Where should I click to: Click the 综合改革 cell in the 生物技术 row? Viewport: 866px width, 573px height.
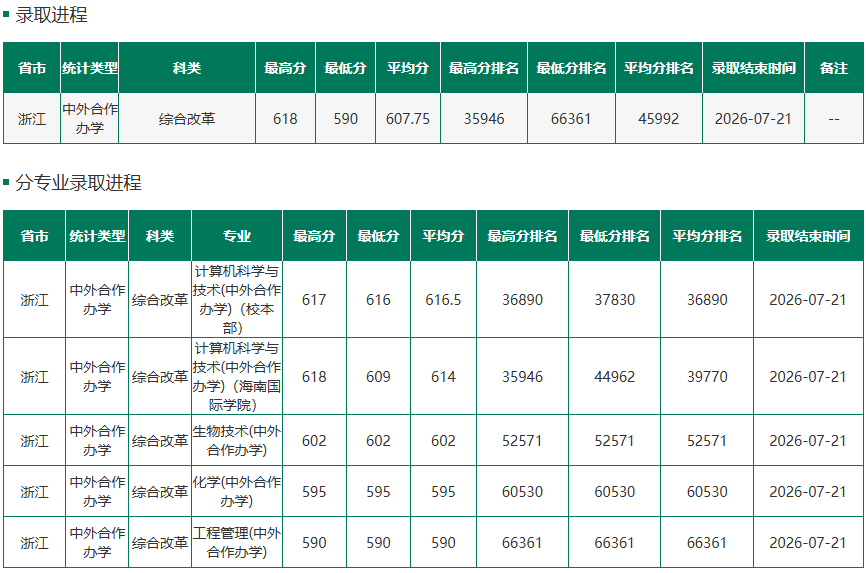160,440
